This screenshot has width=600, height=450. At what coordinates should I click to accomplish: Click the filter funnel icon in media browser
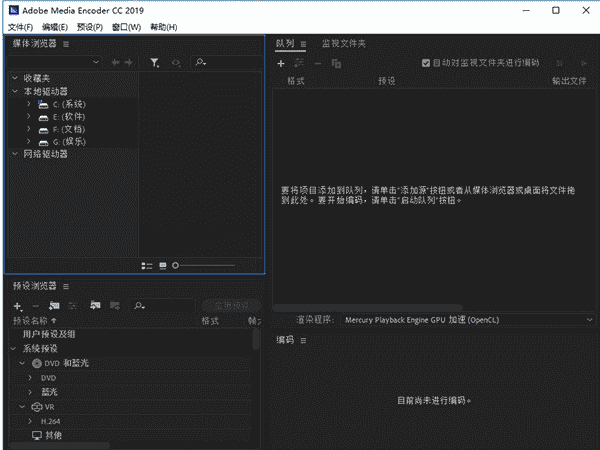(x=154, y=63)
